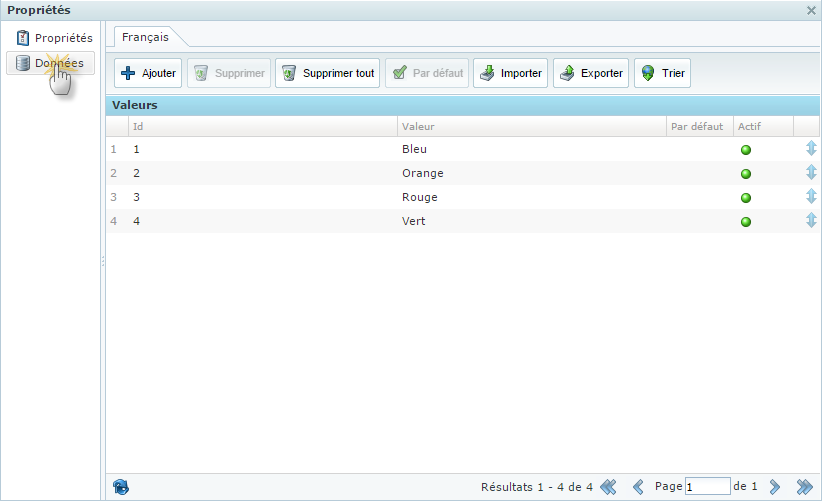Screen dimensions: 822x501
Task: Go to the previous page arrow
Action: pyautogui.click(x=638, y=487)
